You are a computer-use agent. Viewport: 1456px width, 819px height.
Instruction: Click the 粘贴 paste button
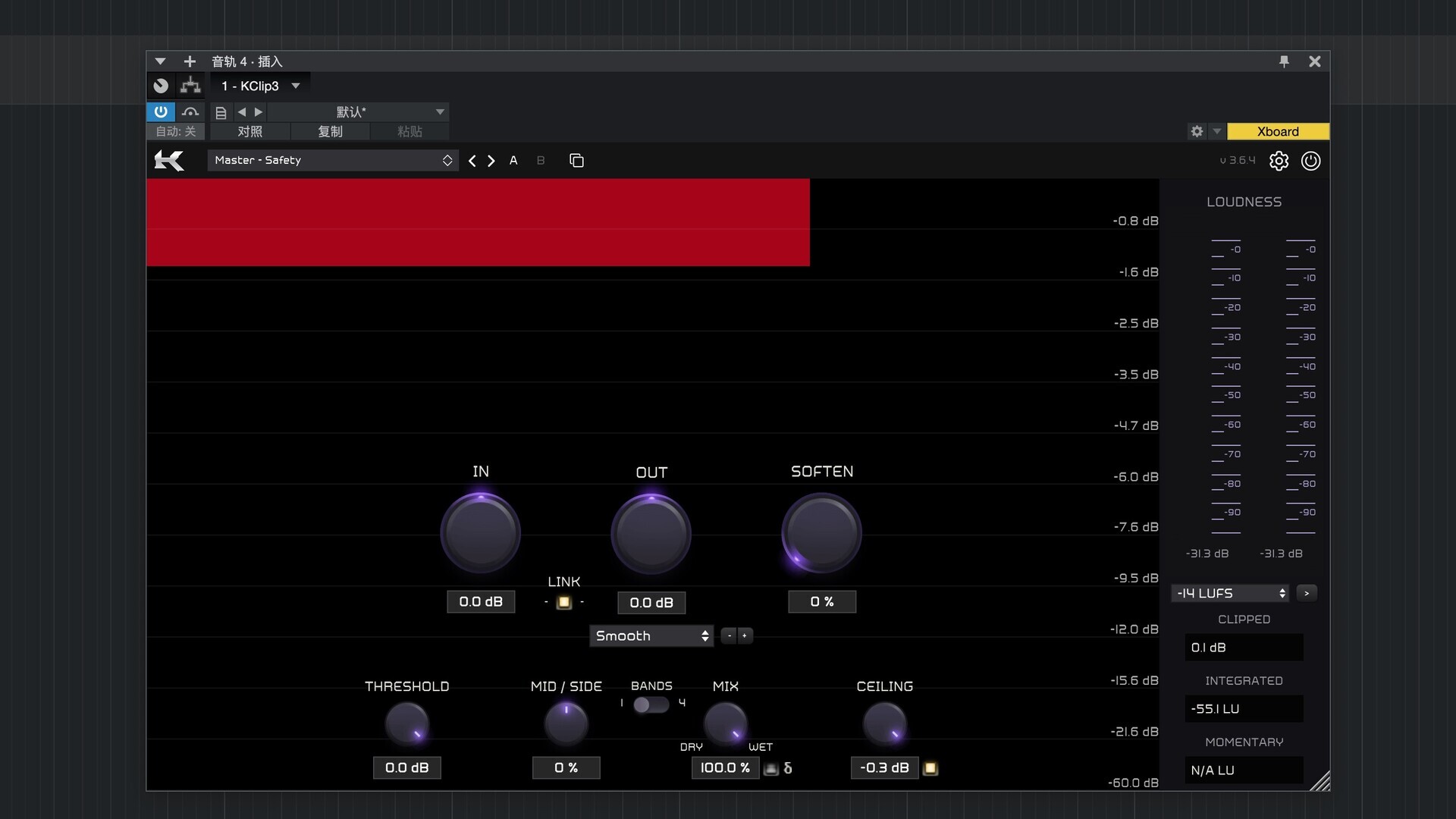pos(409,132)
